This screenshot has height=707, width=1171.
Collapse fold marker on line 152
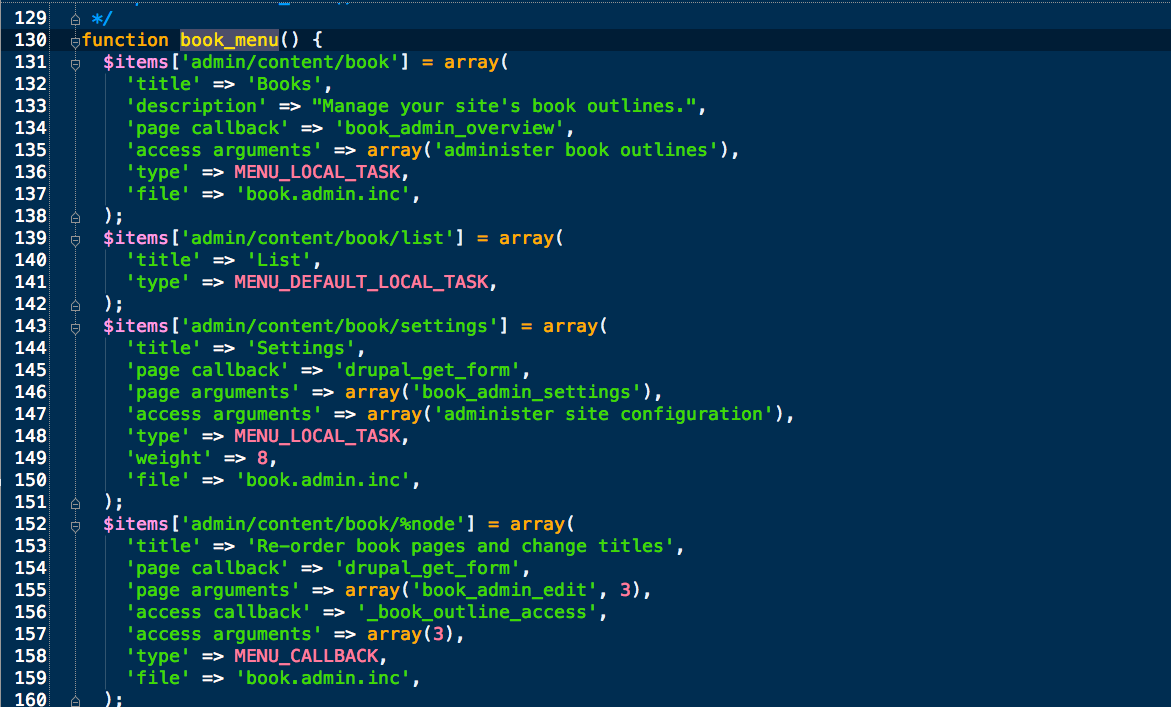point(75,525)
